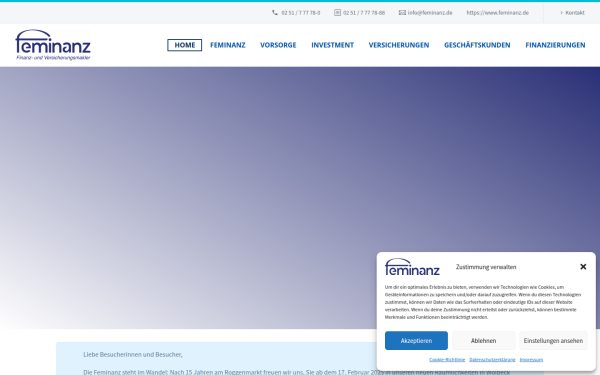Open the FINANZIERUNGEN menu
The image size is (600, 375).
tap(555, 45)
